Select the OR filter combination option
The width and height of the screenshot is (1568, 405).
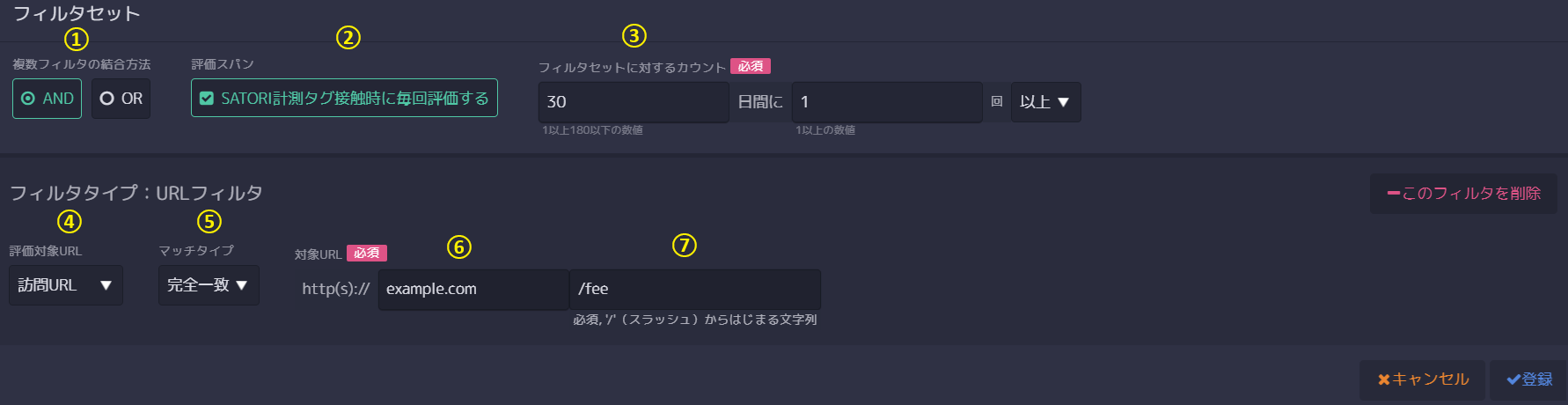[121, 99]
